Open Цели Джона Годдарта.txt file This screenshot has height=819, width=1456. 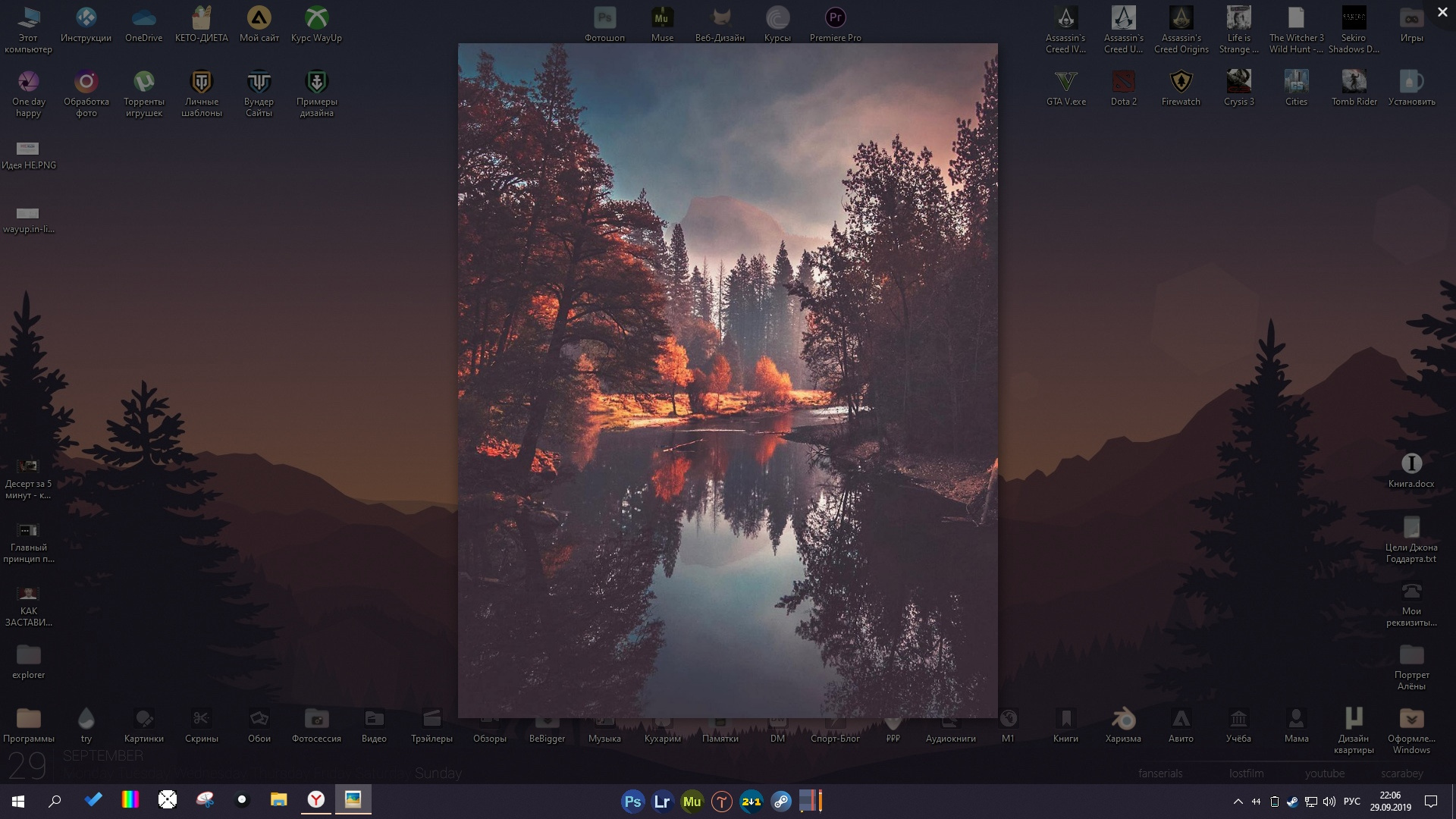coord(1411,538)
